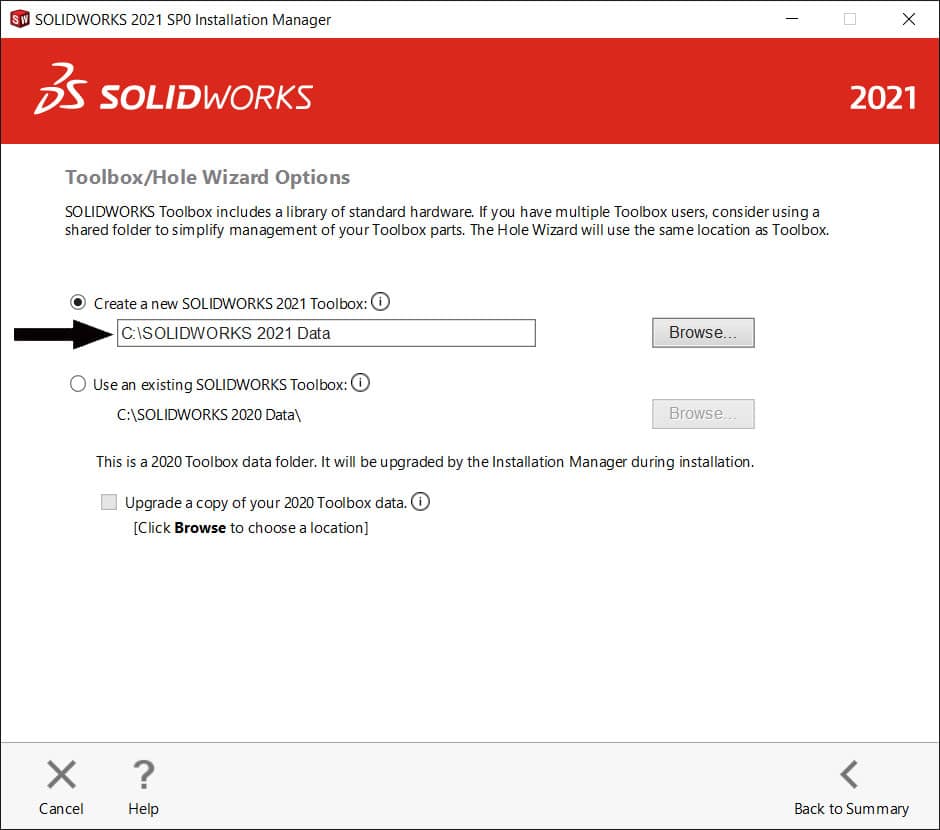Click the SW app icon in title bar

[x=19, y=19]
